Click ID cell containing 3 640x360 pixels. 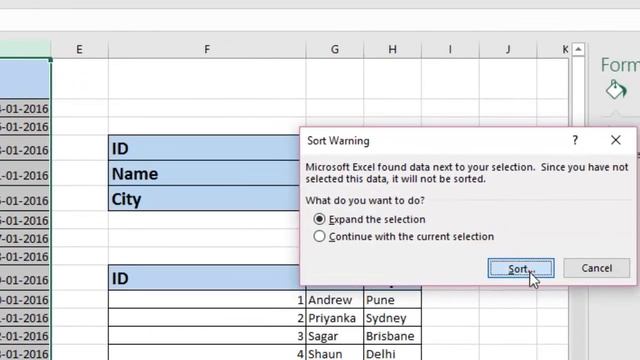(x=207, y=336)
